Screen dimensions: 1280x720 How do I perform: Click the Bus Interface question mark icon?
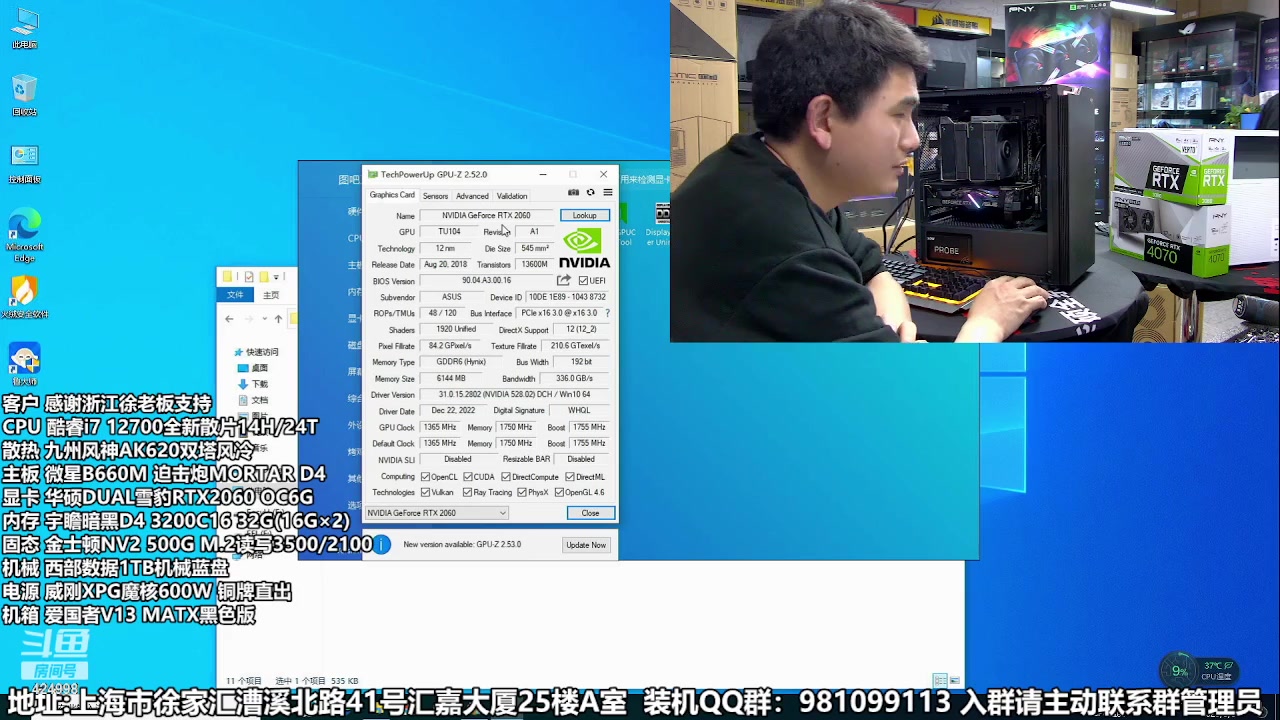607,313
